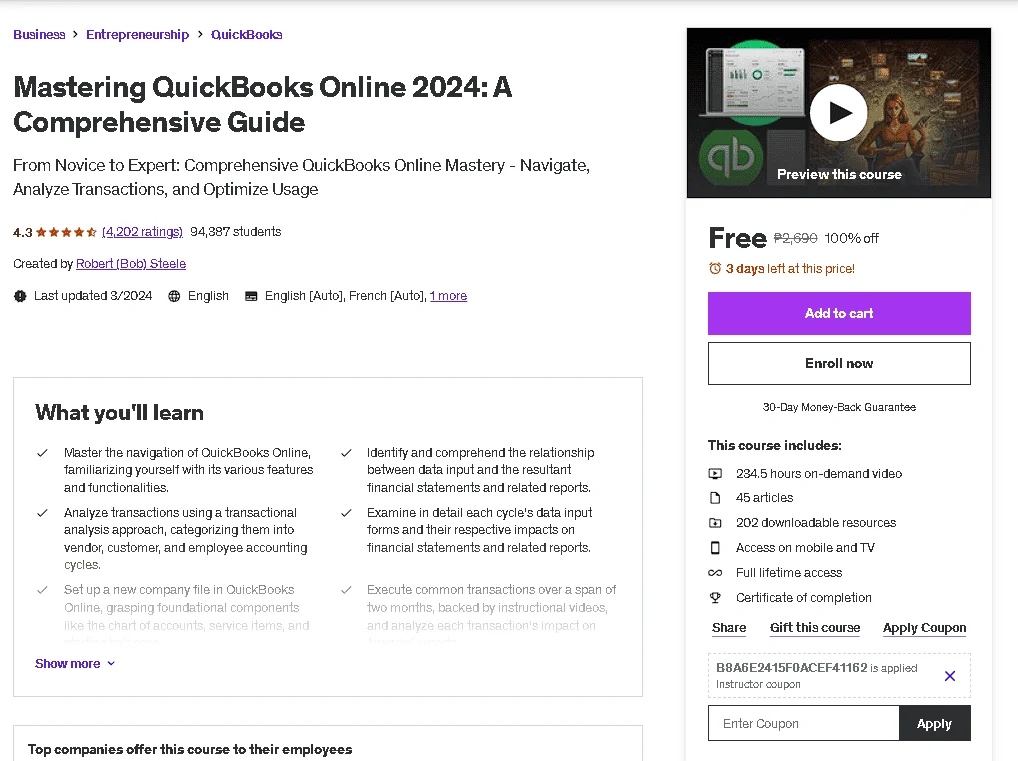Click checkmark beside Master the navigation item
Viewport: 1018px width, 761px height.
[42, 453]
